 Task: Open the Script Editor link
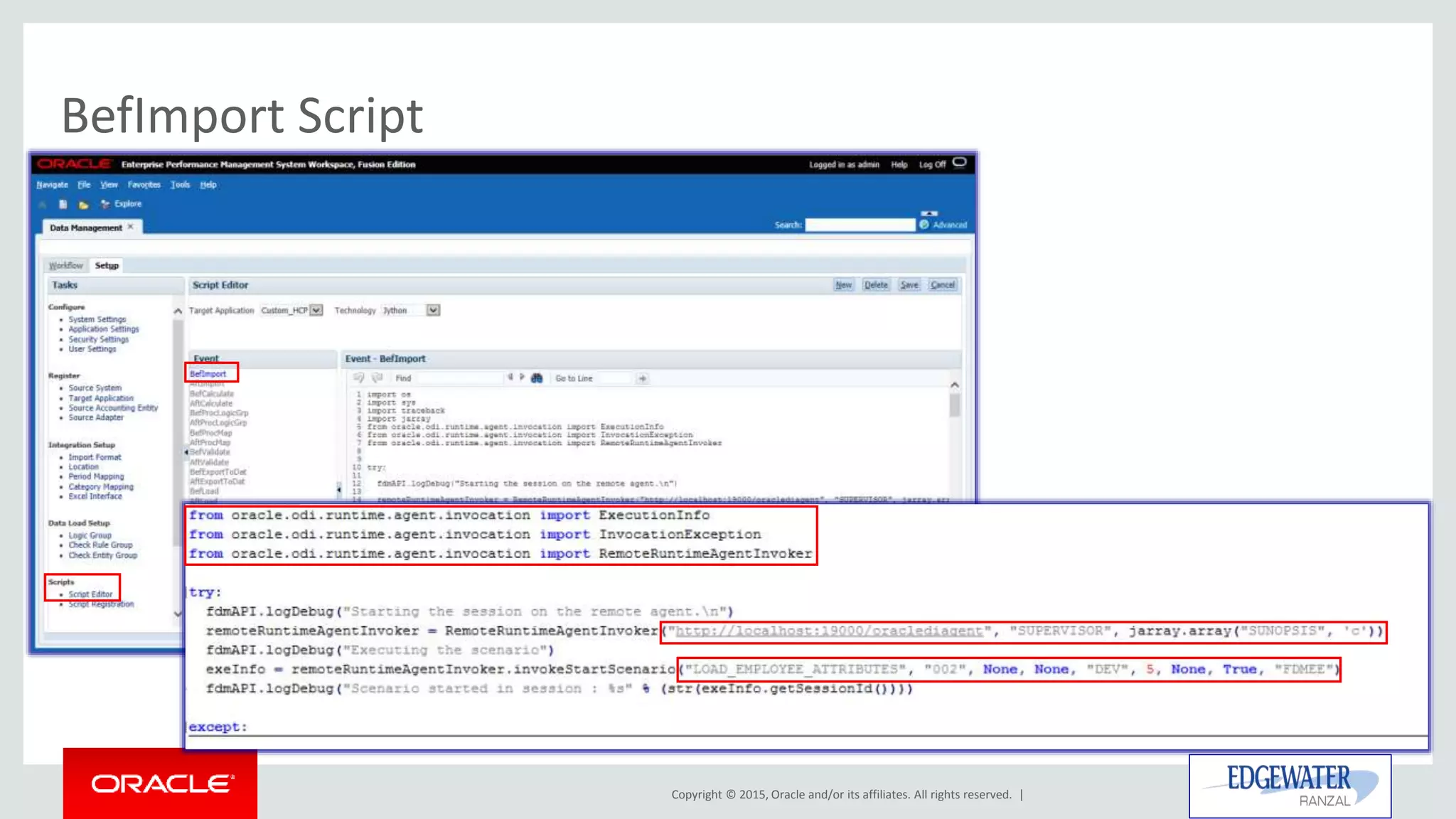click(x=90, y=594)
